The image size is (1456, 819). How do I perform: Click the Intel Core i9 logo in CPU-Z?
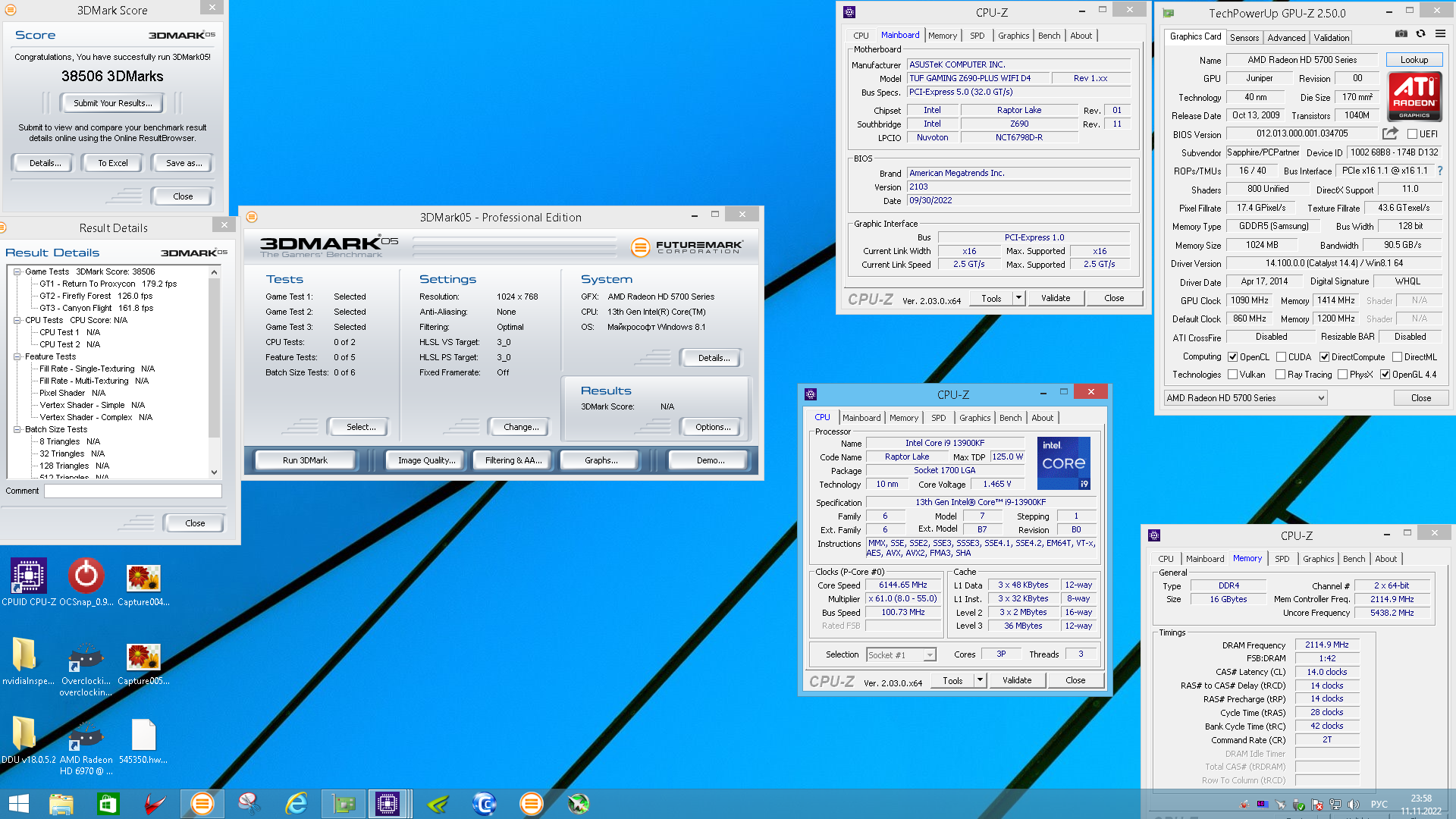tap(1063, 463)
